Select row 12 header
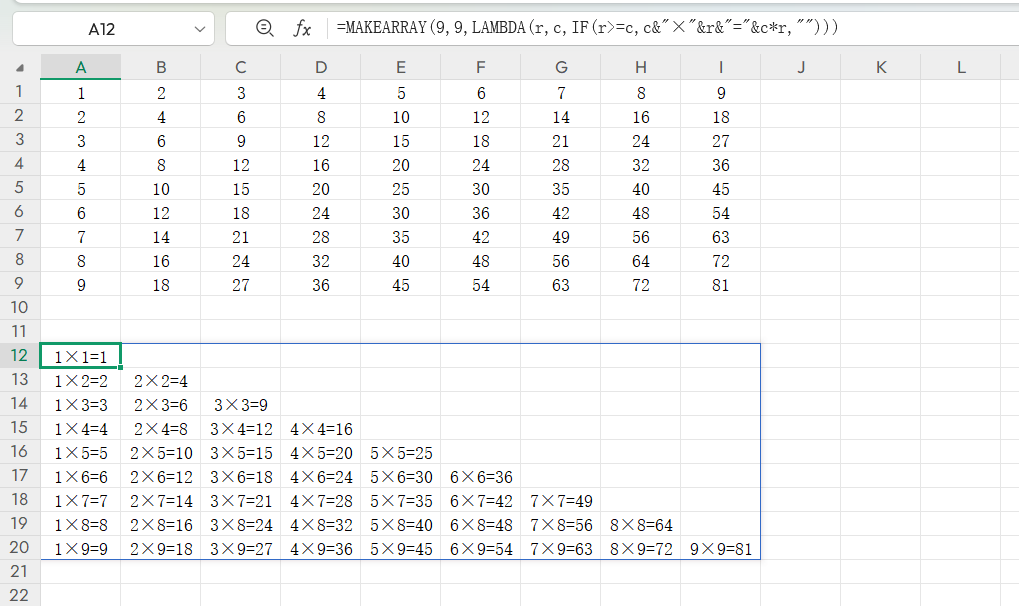1019x606 pixels. (x=20, y=356)
